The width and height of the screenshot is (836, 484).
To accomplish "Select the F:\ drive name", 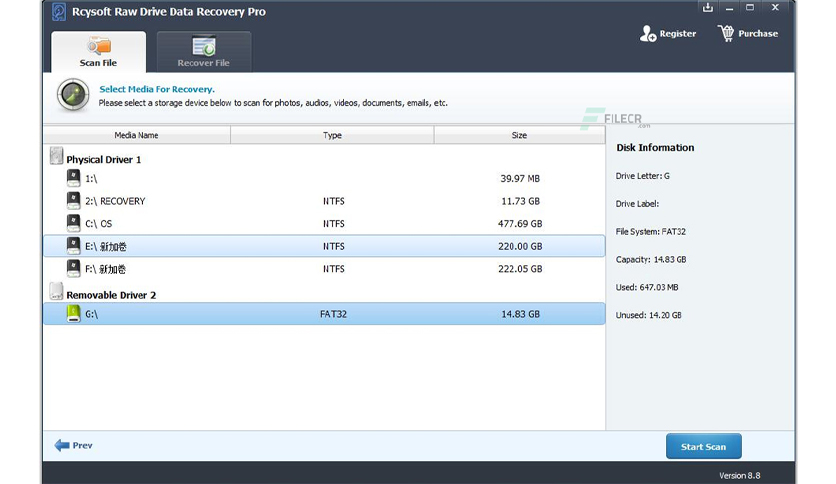I will click(106, 269).
